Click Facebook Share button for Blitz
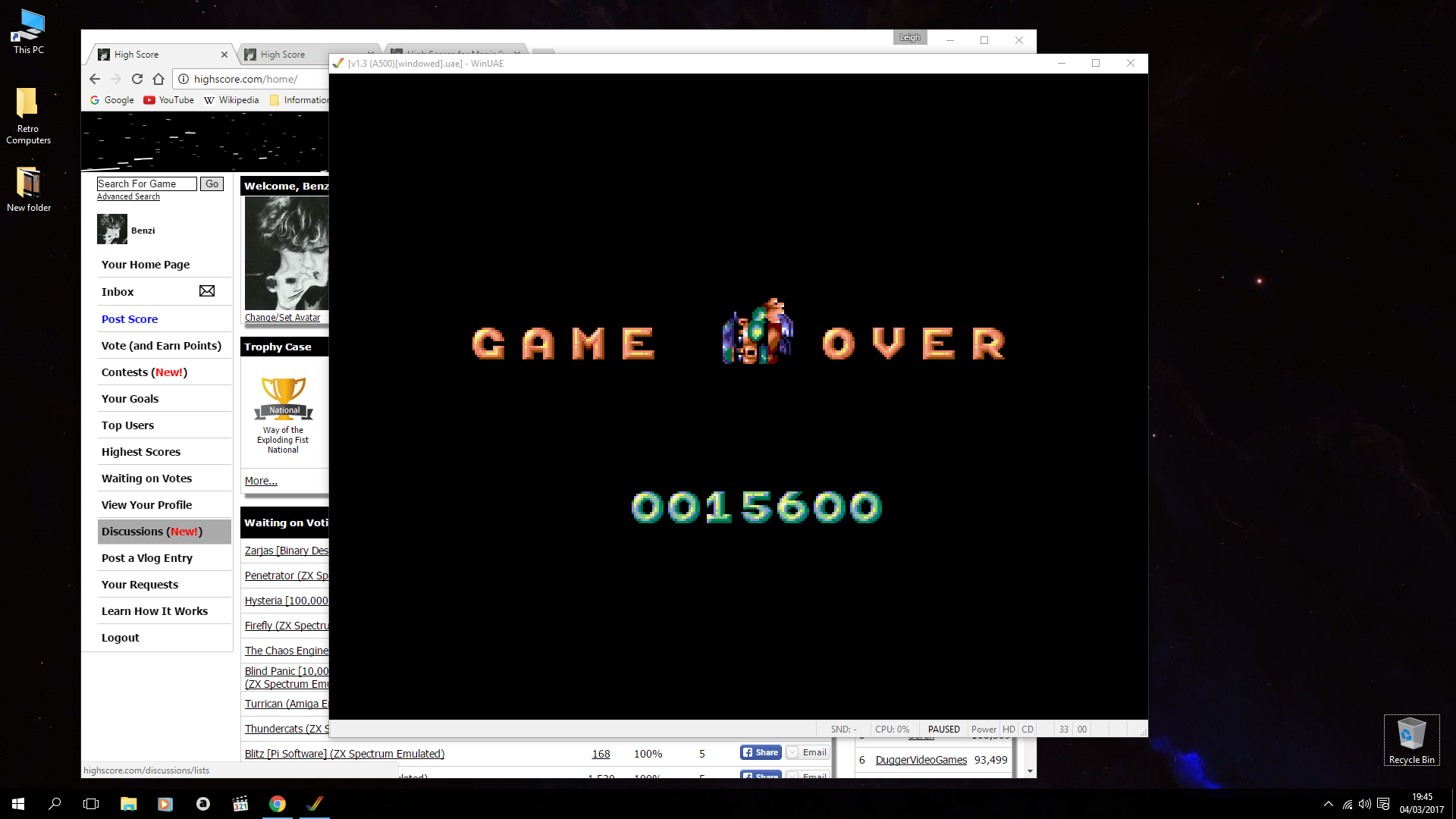 point(761,752)
